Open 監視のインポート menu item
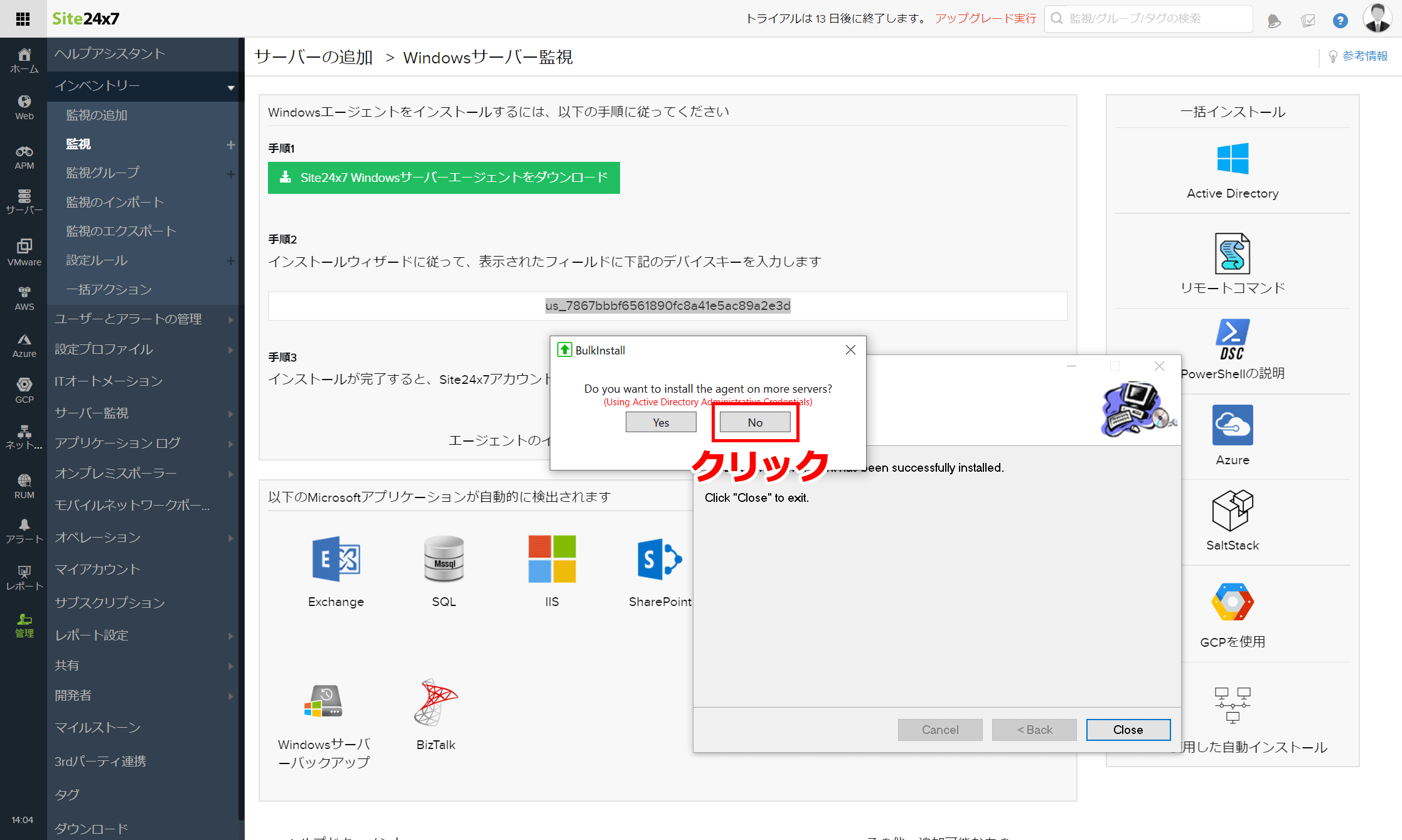 click(115, 202)
